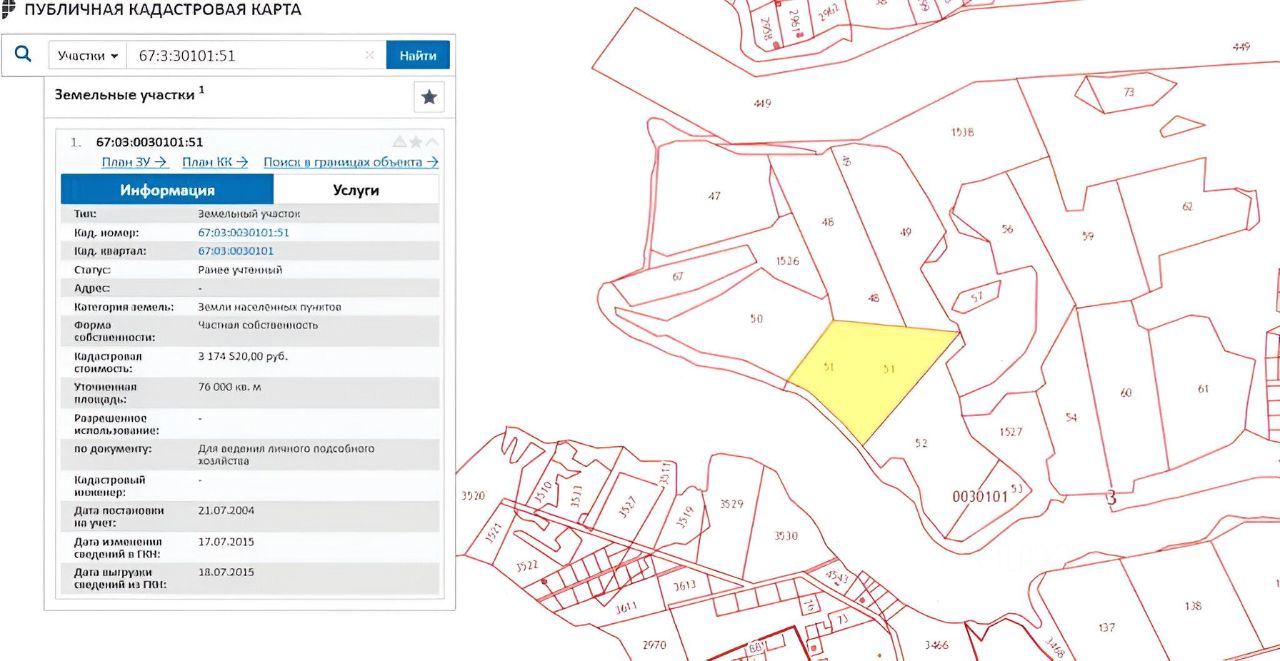This screenshot has width=1280, height=661.
Task: Click the Найти button
Action: click(418, 55)
